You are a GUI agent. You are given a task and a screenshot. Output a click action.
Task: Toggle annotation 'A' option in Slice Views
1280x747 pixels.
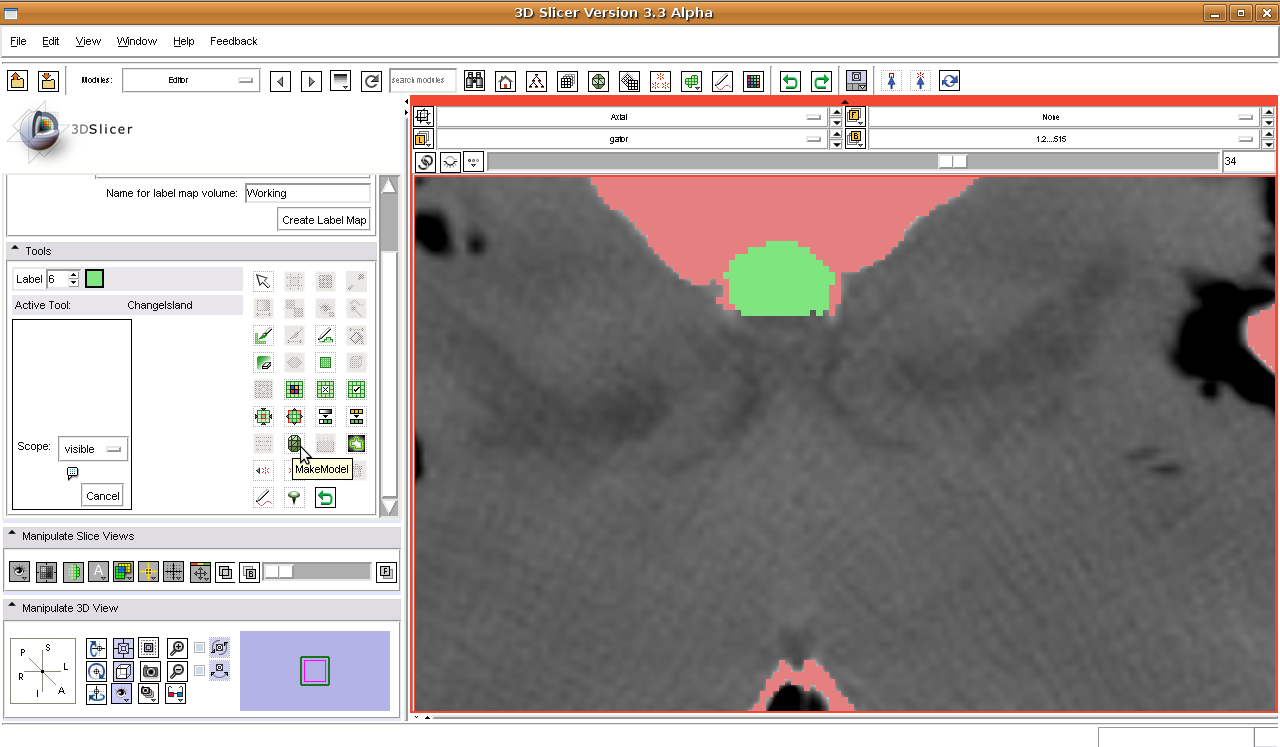[98, 572]
